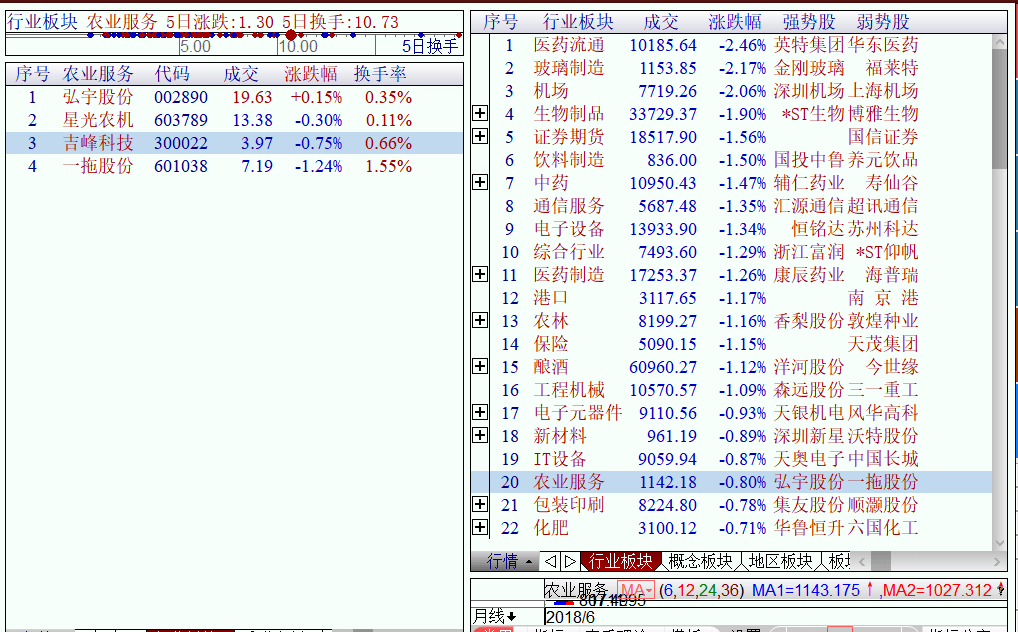
Task: Click the 行业板块 column header in sector list
Action: (578, 22)
